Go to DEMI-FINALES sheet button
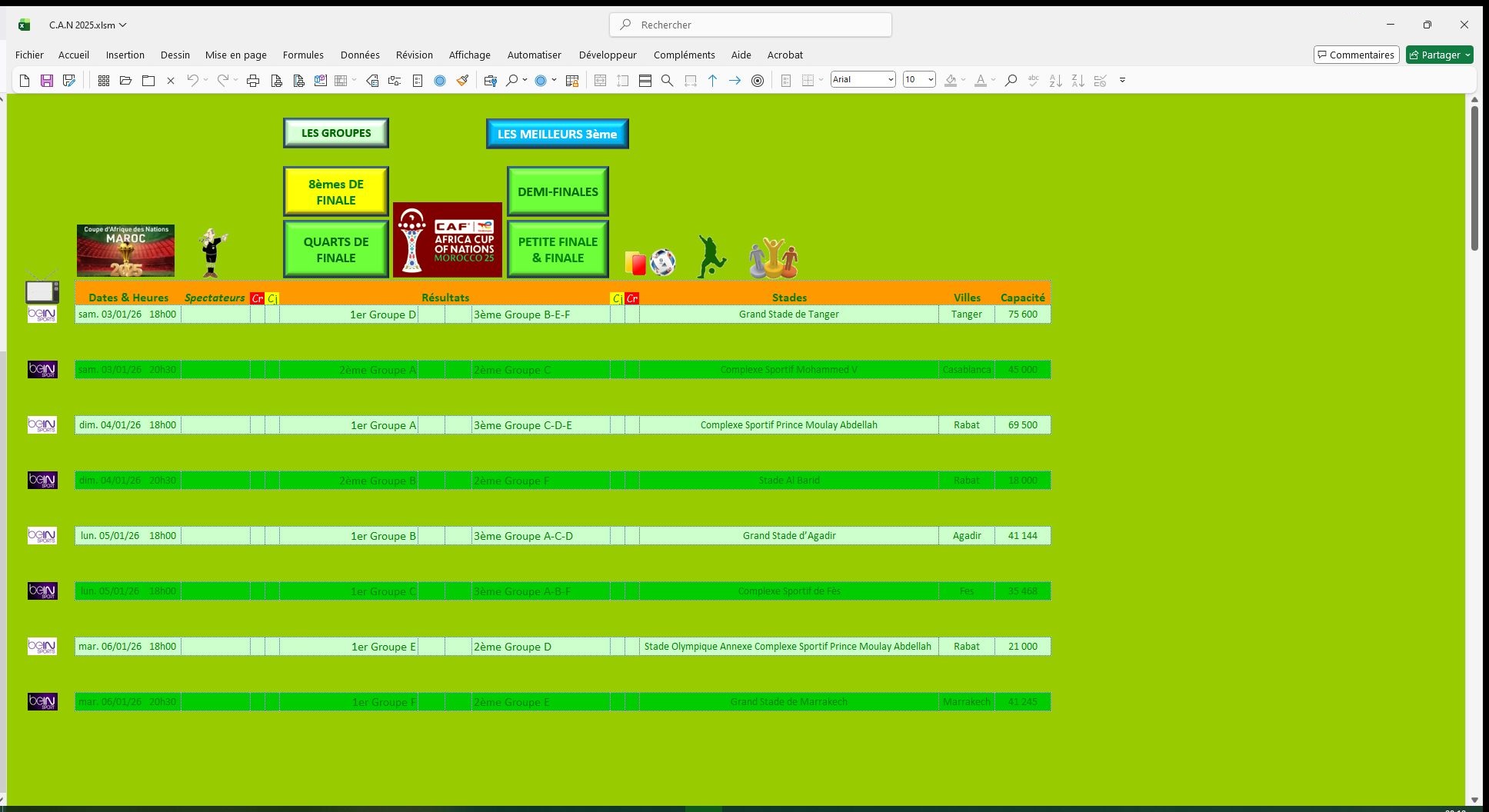1489x812 pixels. (x=558, y=191)
